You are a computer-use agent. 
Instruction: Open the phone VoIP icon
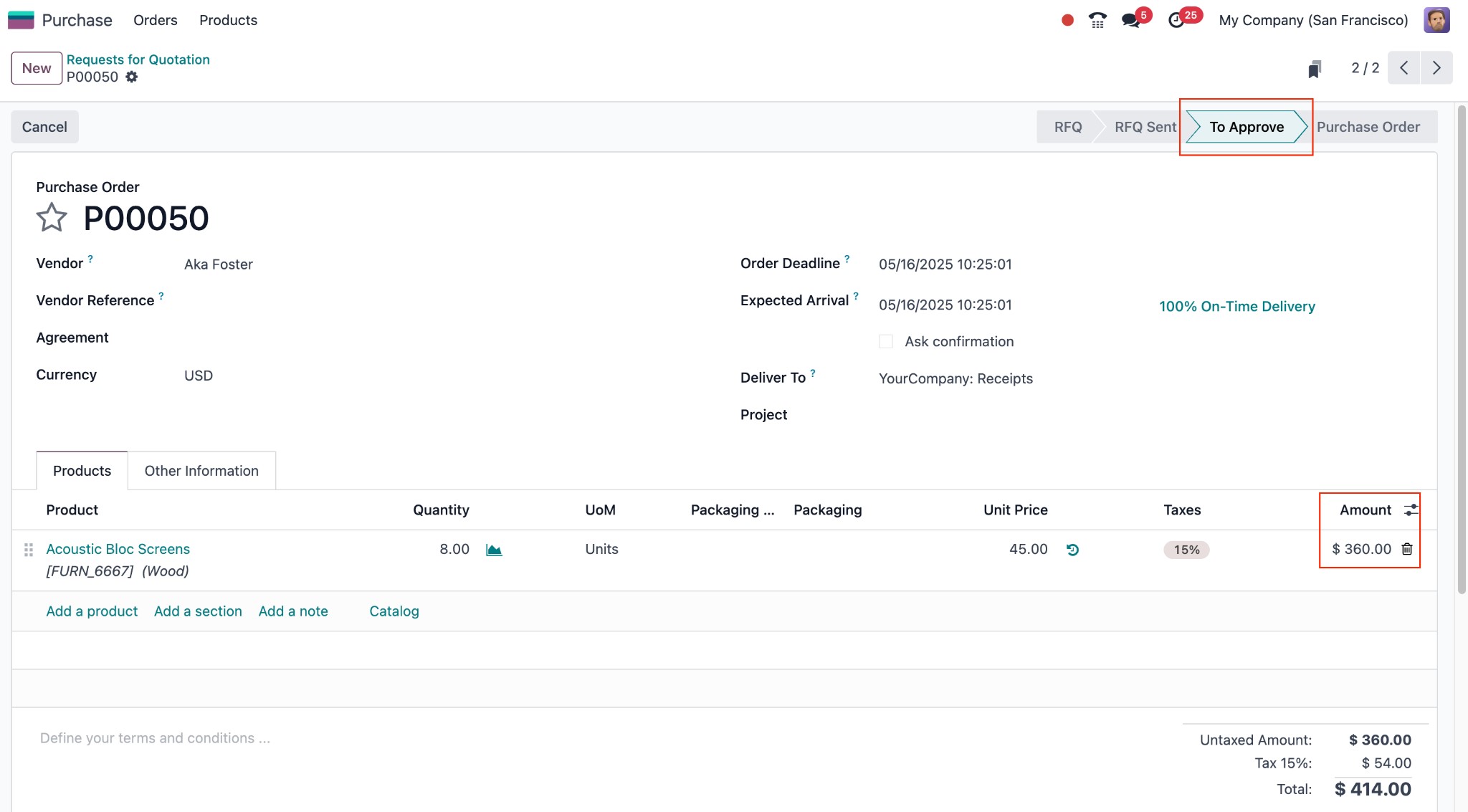(x=1097, y=20)
